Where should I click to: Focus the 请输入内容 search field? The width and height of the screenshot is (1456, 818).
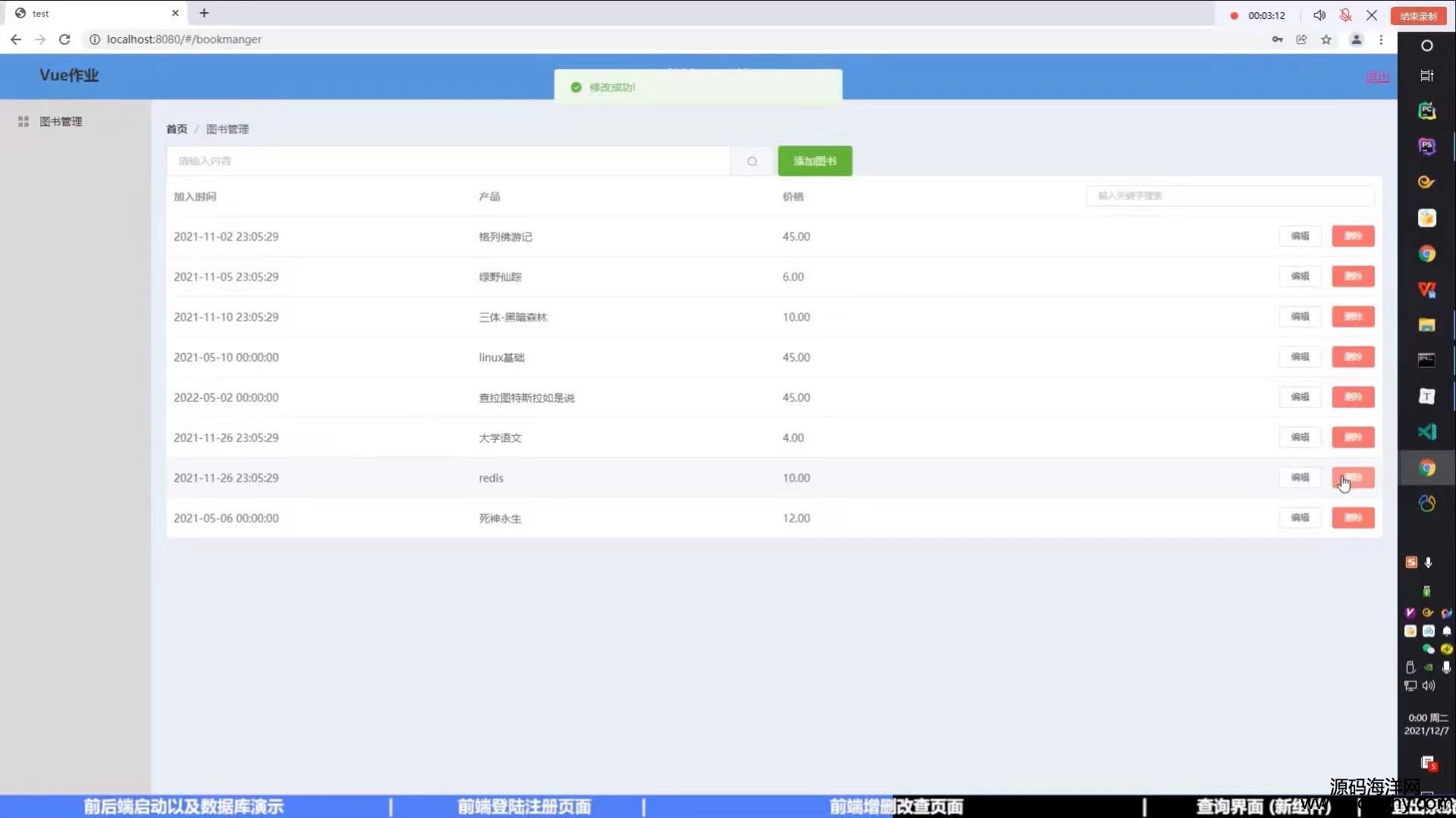click(x=447, y=161)
